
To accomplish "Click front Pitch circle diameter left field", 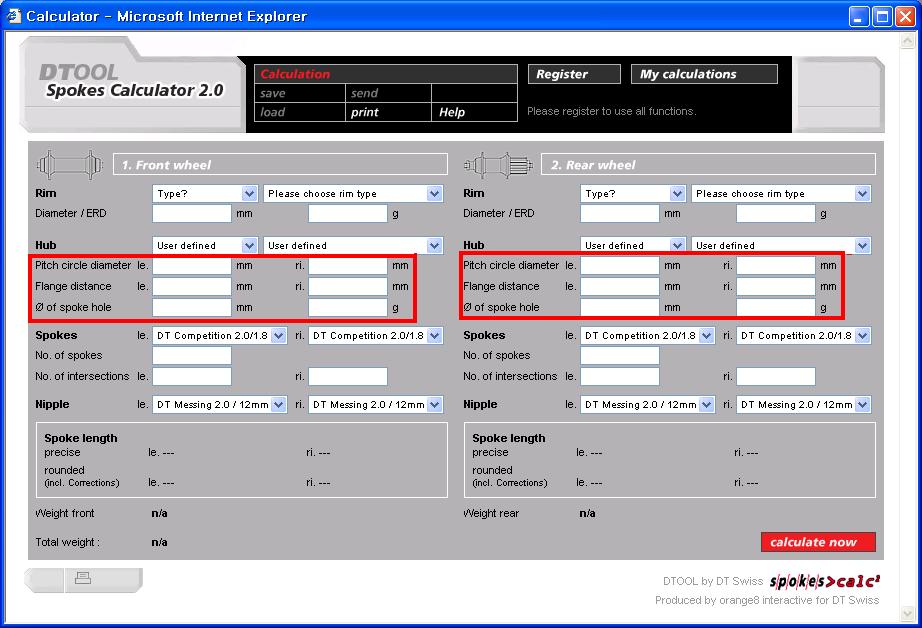I will click(192, 265).
